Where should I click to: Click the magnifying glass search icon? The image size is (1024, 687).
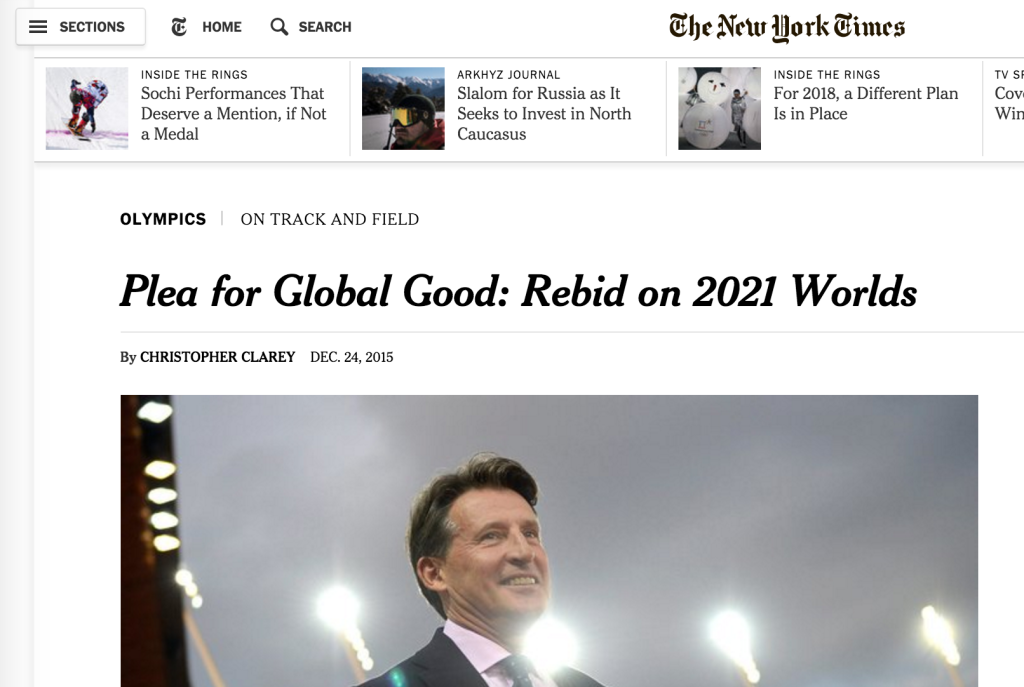[x=279, y=27]
